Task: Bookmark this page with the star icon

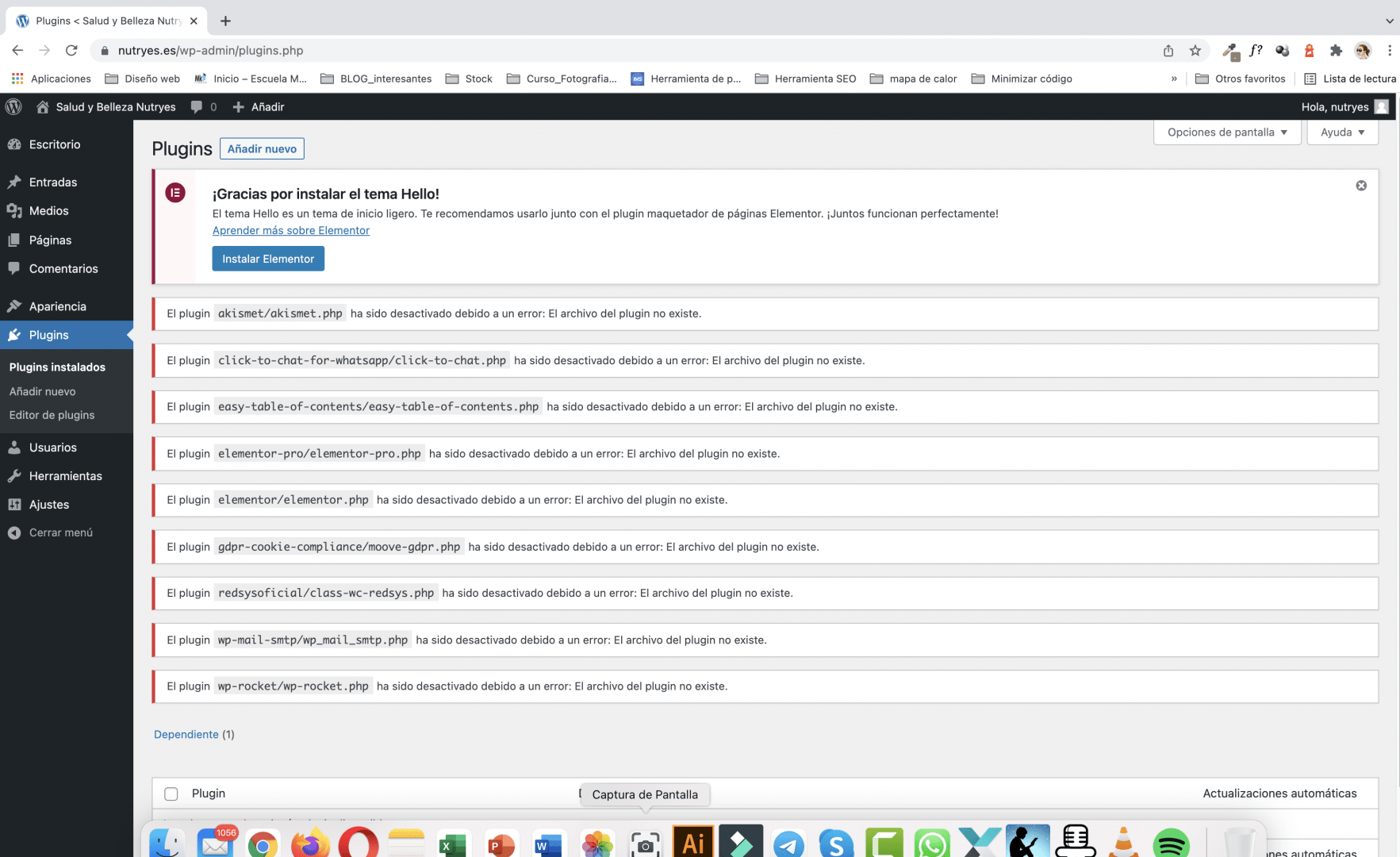Action: 1195,51
